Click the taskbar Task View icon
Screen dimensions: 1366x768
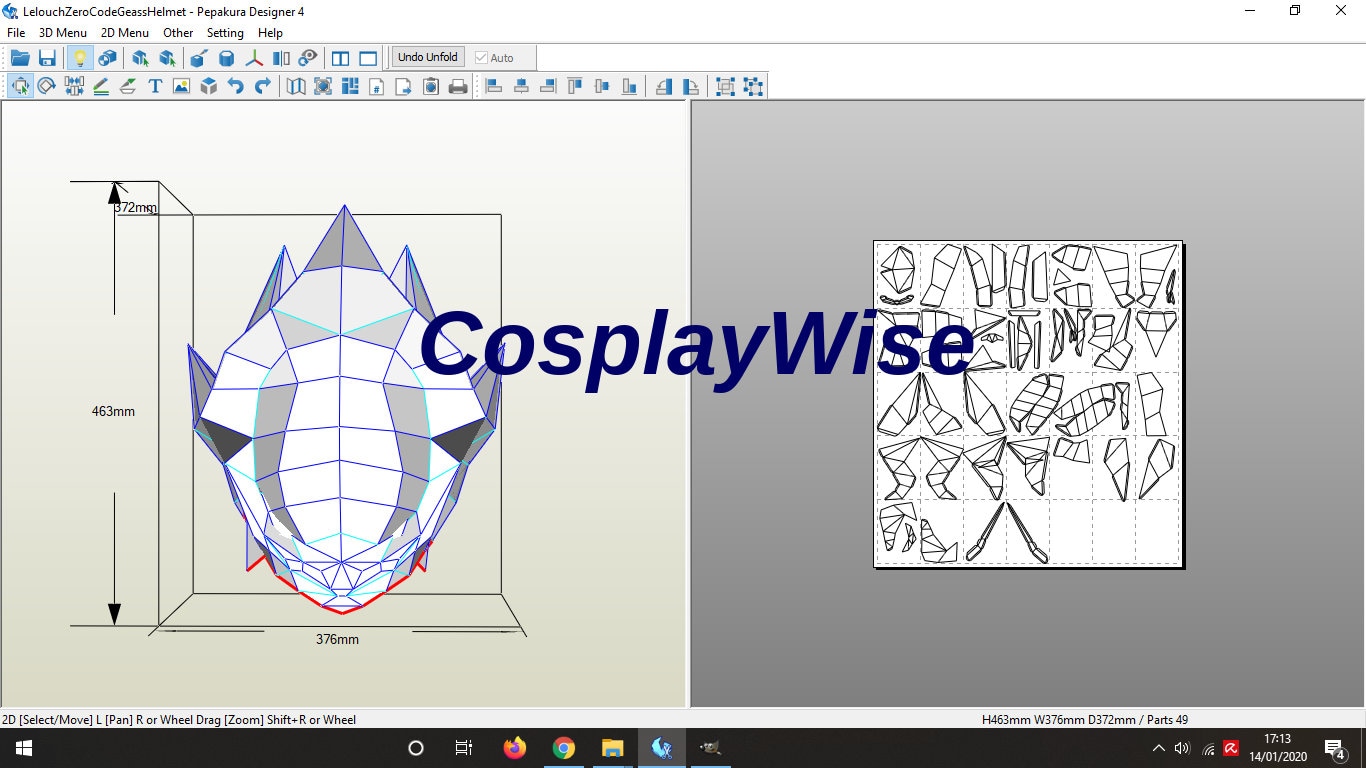click(x=464, y=748)
